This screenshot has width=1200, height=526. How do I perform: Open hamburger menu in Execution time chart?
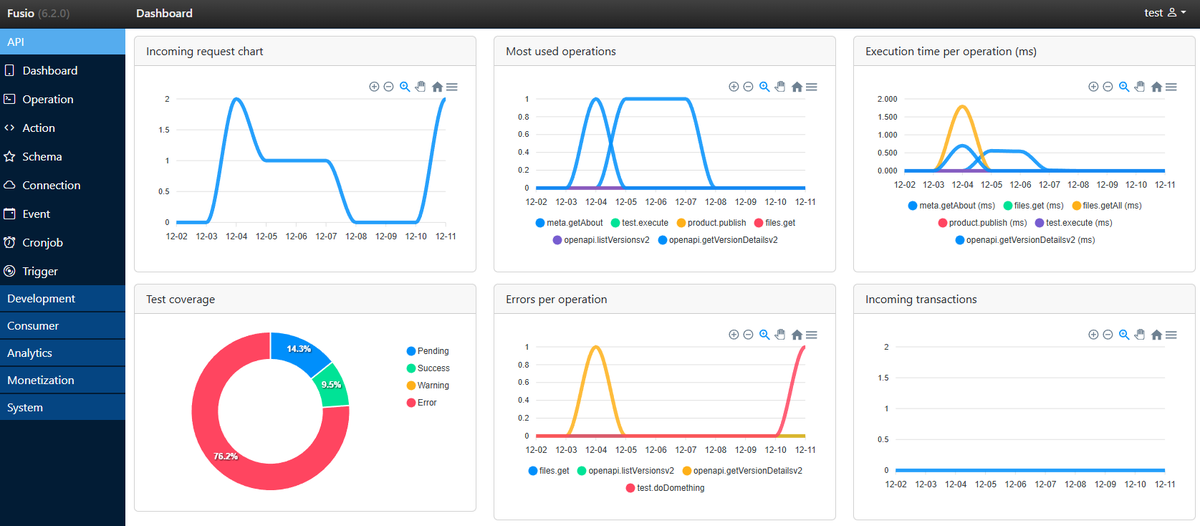1171,87
